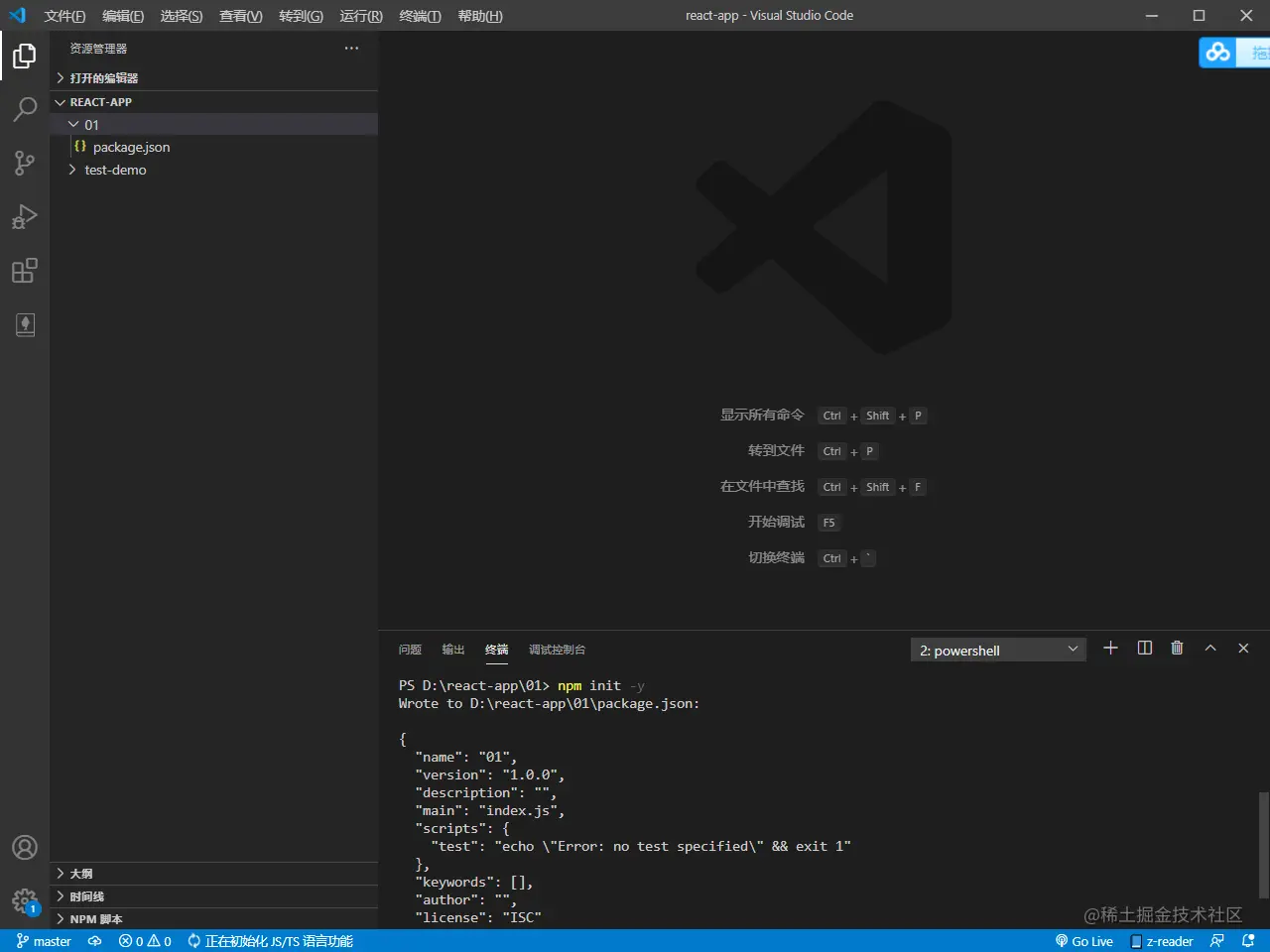Open the 2: powershell terminal dropdown
Image resolution: width=1270 pixels, height=952 pixels.
[x=998, y=650]
